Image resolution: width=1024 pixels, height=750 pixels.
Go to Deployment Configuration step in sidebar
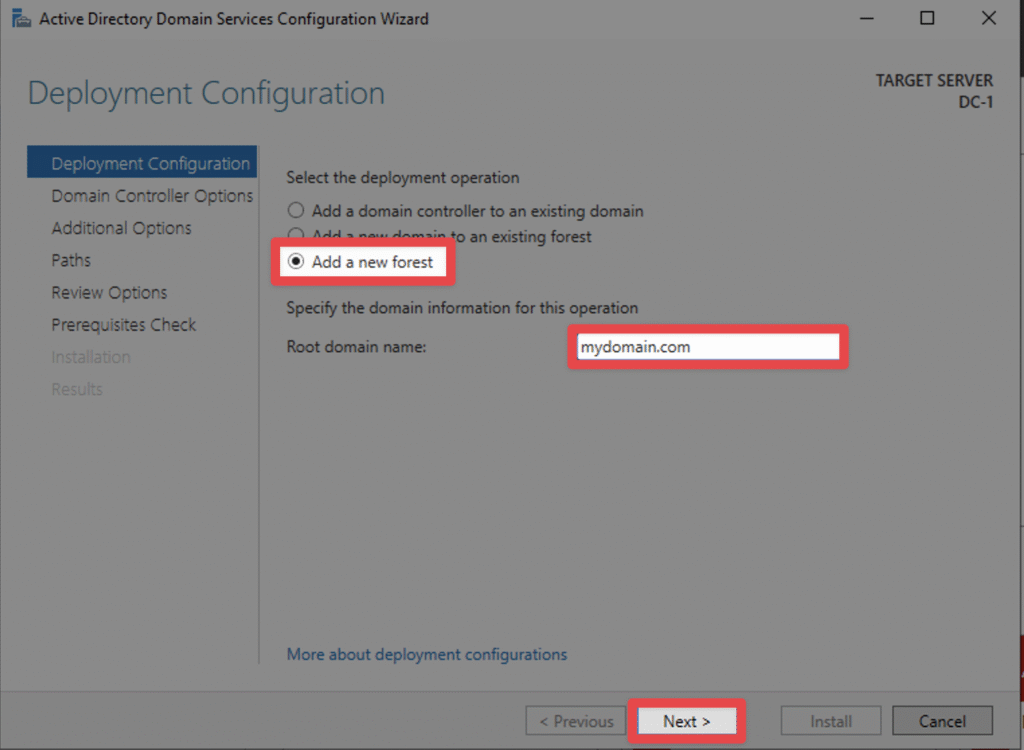click(x=150, y=164)
